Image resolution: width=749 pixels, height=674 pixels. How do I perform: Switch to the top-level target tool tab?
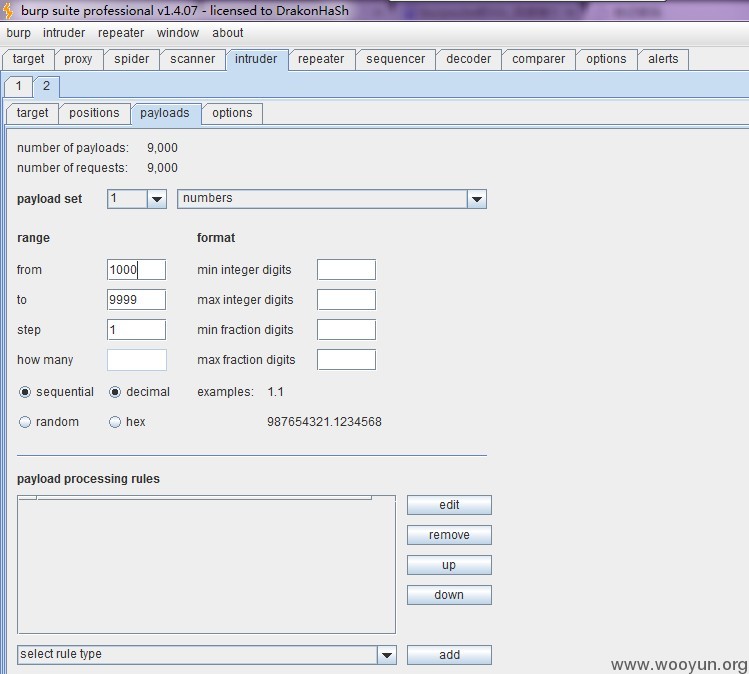(28, 59)
